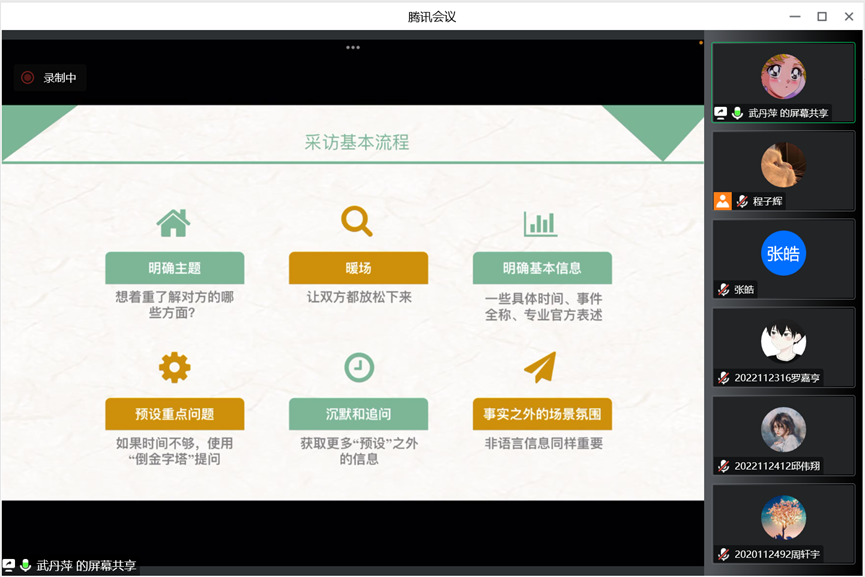Toggle the muted mic icon for 张皓
The image size is (865, 577).
point(722,290)
